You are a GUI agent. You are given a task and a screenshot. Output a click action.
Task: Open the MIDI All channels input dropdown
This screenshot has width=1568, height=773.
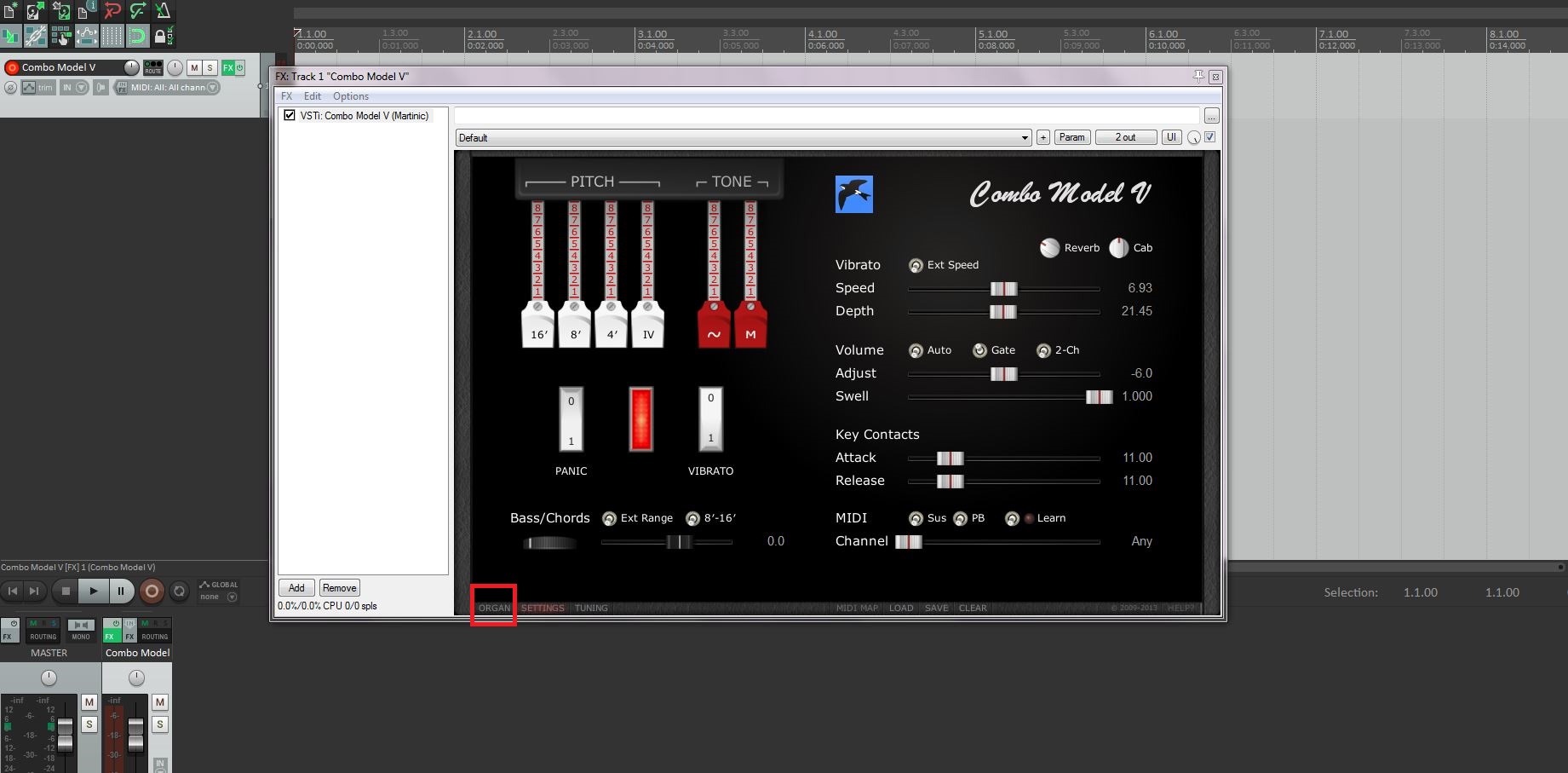213,88
